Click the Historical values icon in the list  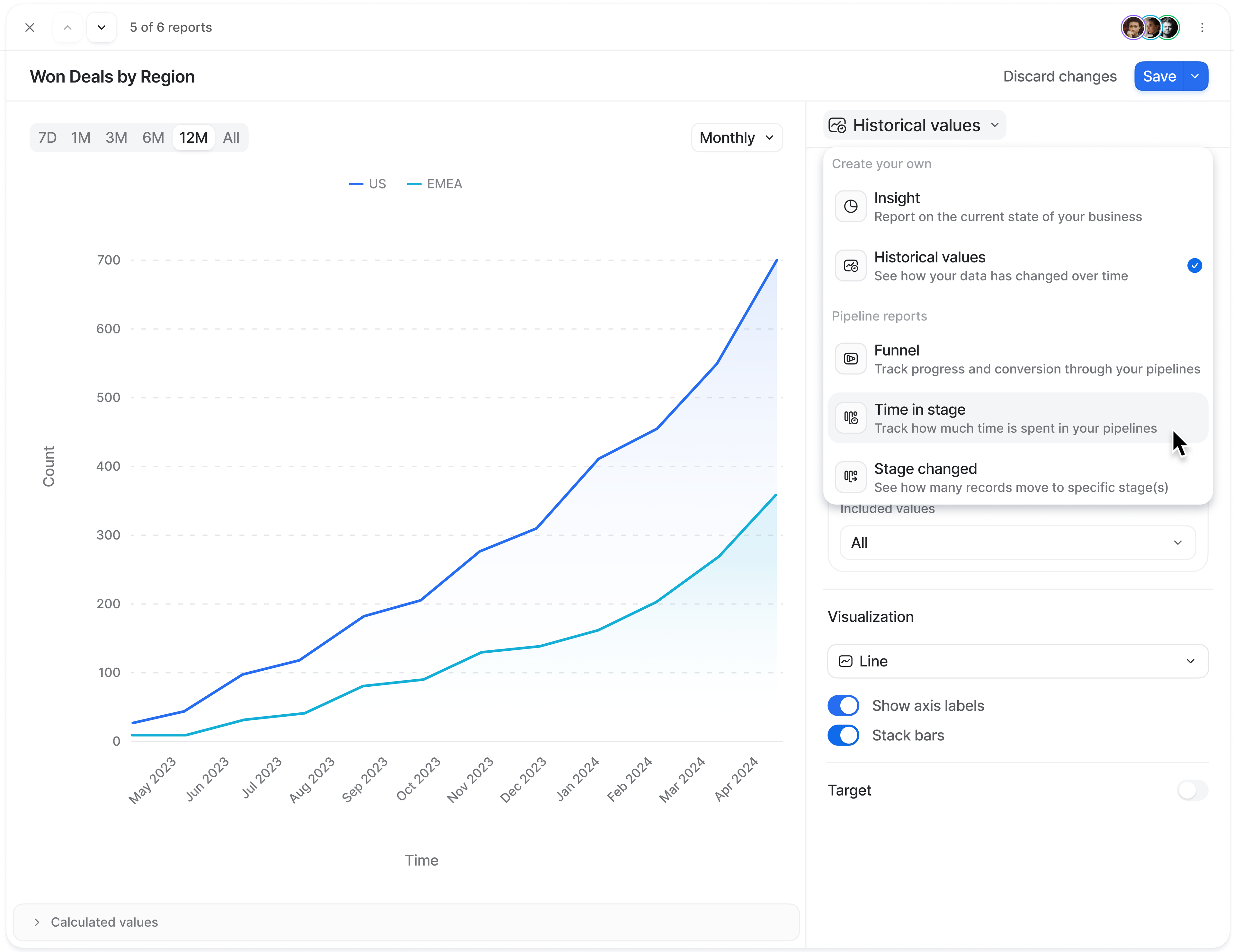pos(850,266)
